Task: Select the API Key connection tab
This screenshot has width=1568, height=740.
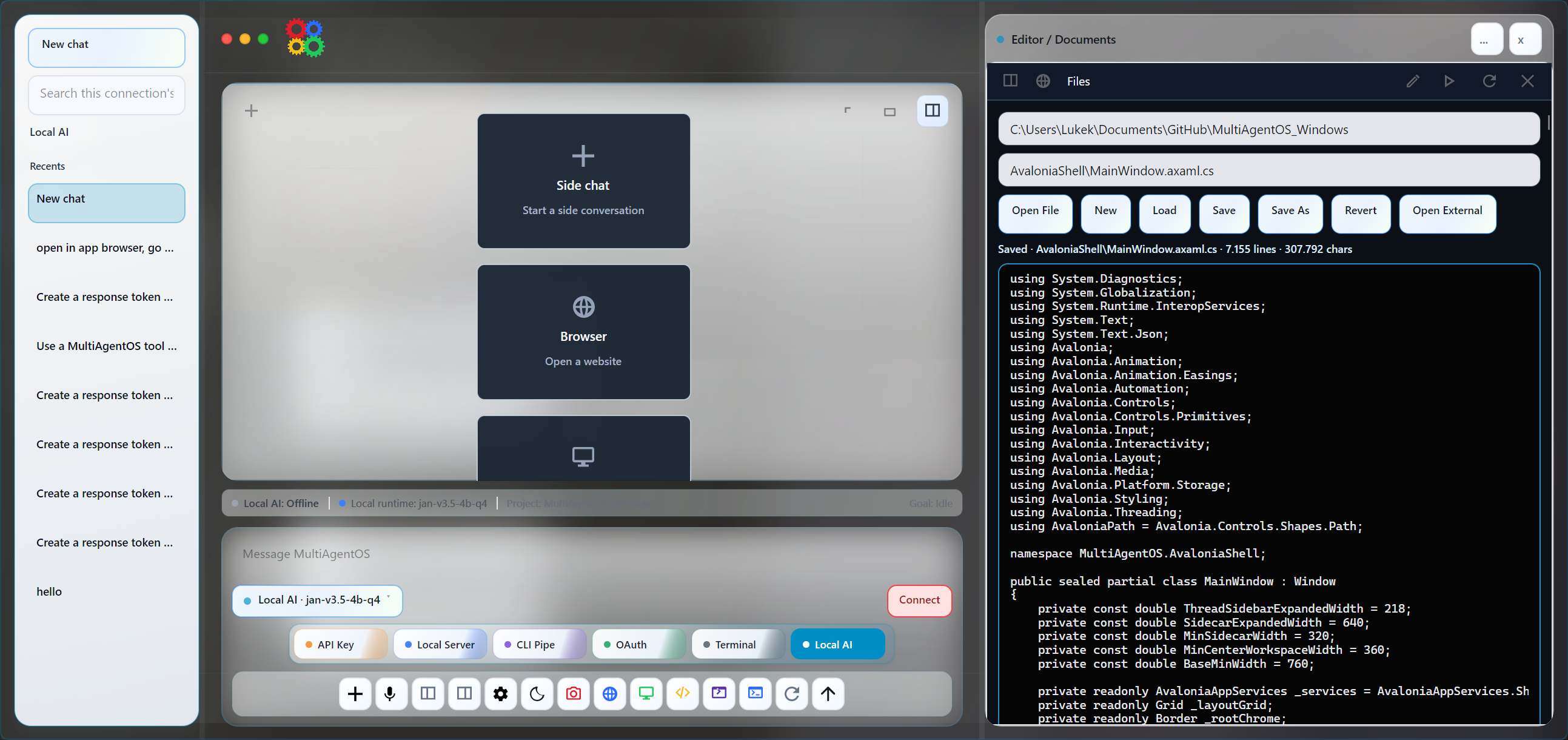Action: pos(340,644)
